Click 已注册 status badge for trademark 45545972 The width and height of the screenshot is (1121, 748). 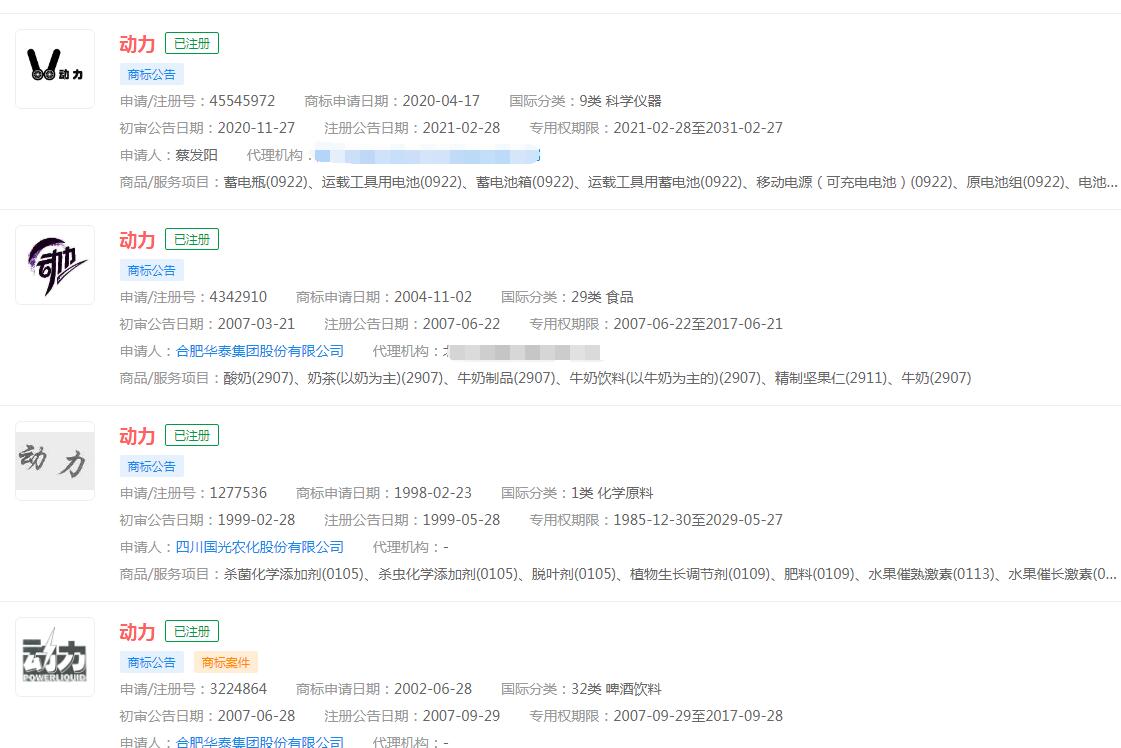click(x=192, y=44)
